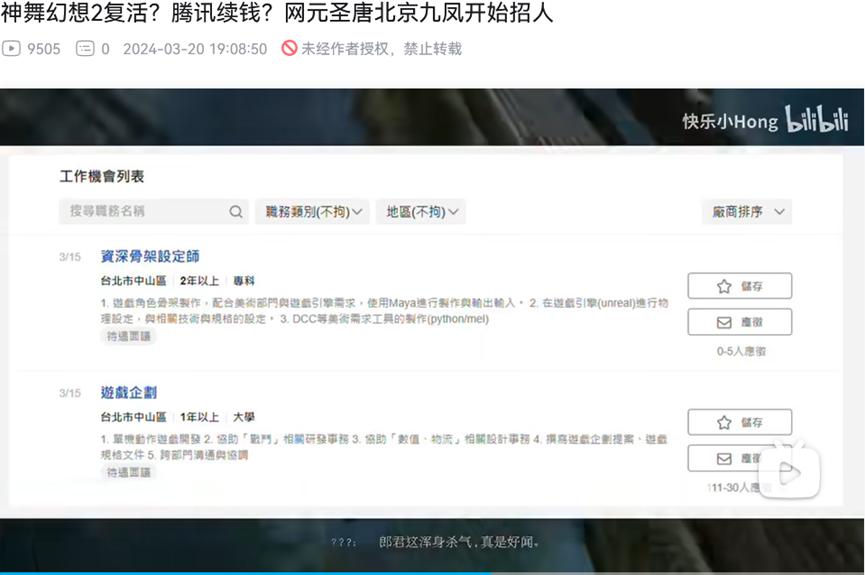Open the 廠商排序 sort dropdown
The height and width of the screenshot is (575, 865).
(747, 211)
